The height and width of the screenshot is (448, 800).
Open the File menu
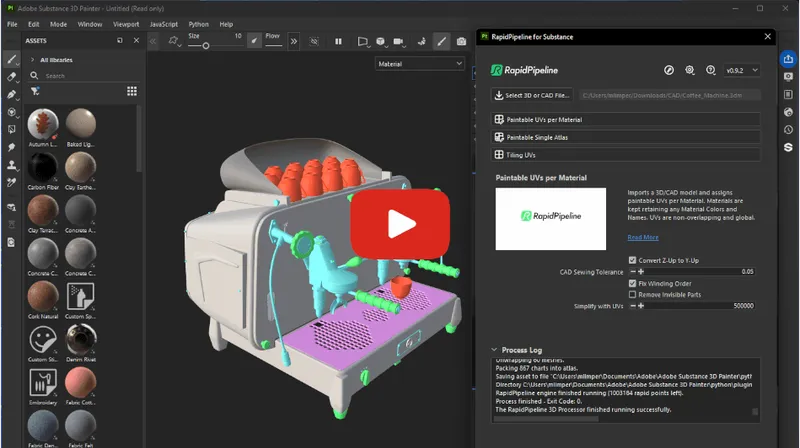[x=12, y=24]
